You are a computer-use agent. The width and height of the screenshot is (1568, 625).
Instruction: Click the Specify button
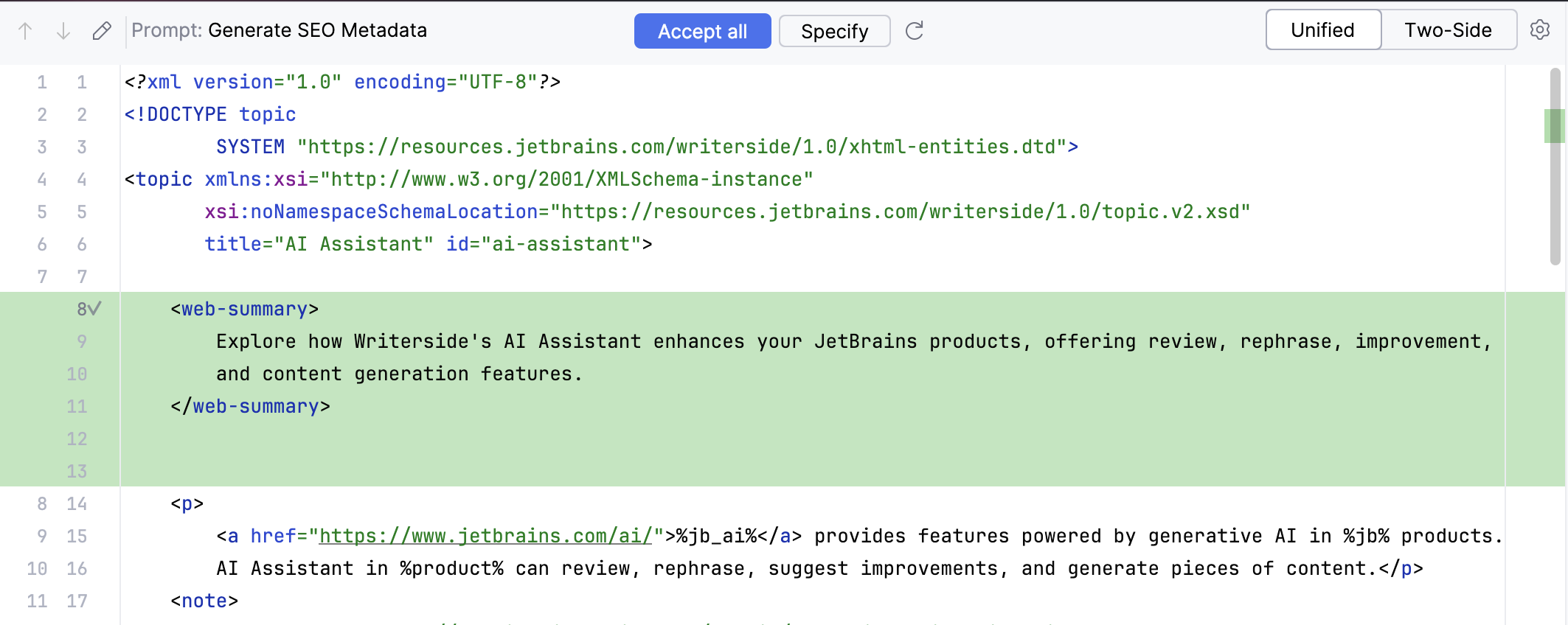pos(834,31)
